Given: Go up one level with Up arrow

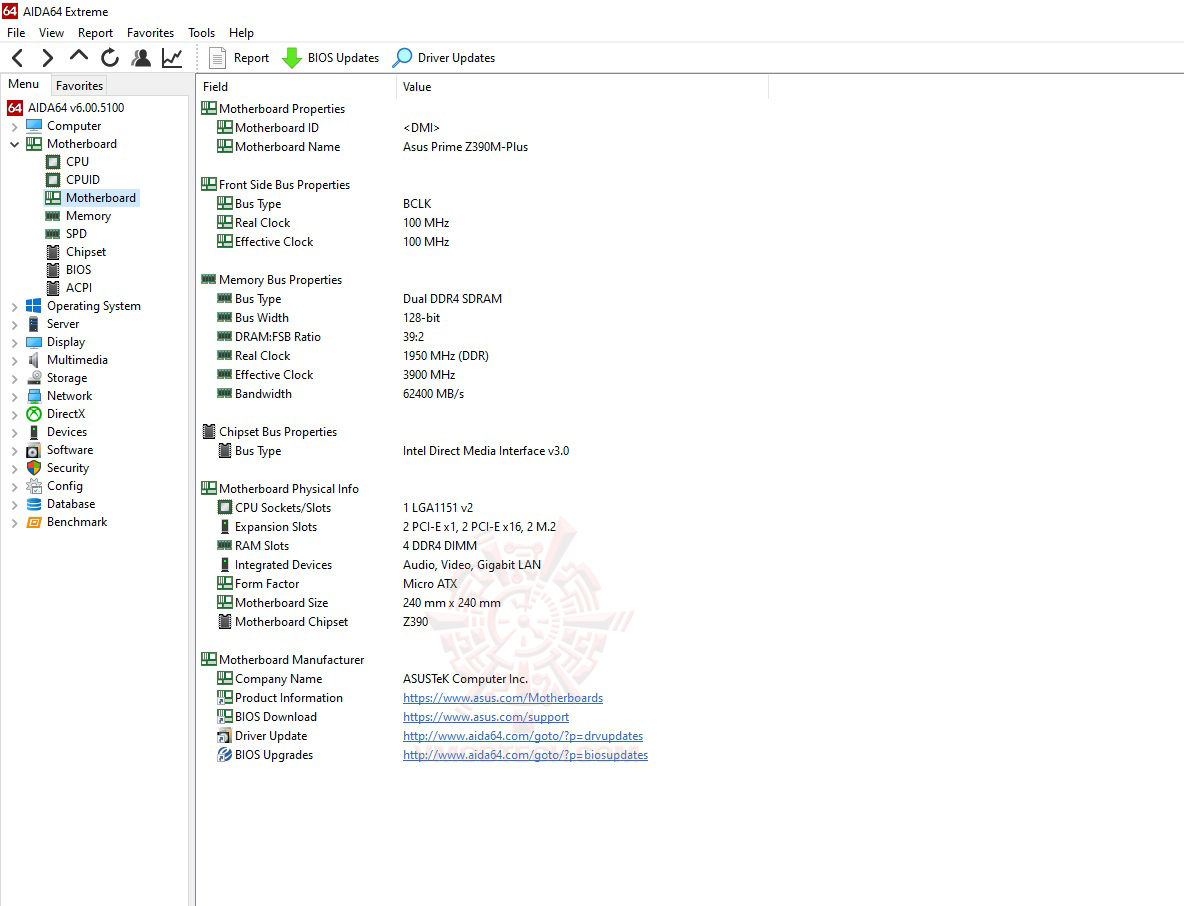Looking at the screenshot, I should [x=79, y=57].
